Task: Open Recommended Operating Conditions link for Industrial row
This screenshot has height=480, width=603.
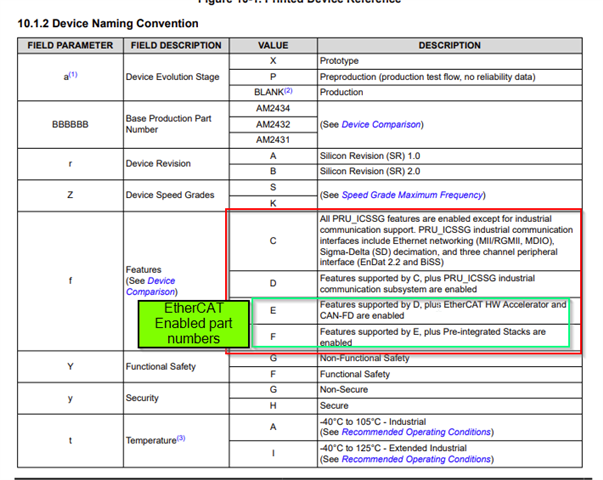Action: click(x=416, y=432)
